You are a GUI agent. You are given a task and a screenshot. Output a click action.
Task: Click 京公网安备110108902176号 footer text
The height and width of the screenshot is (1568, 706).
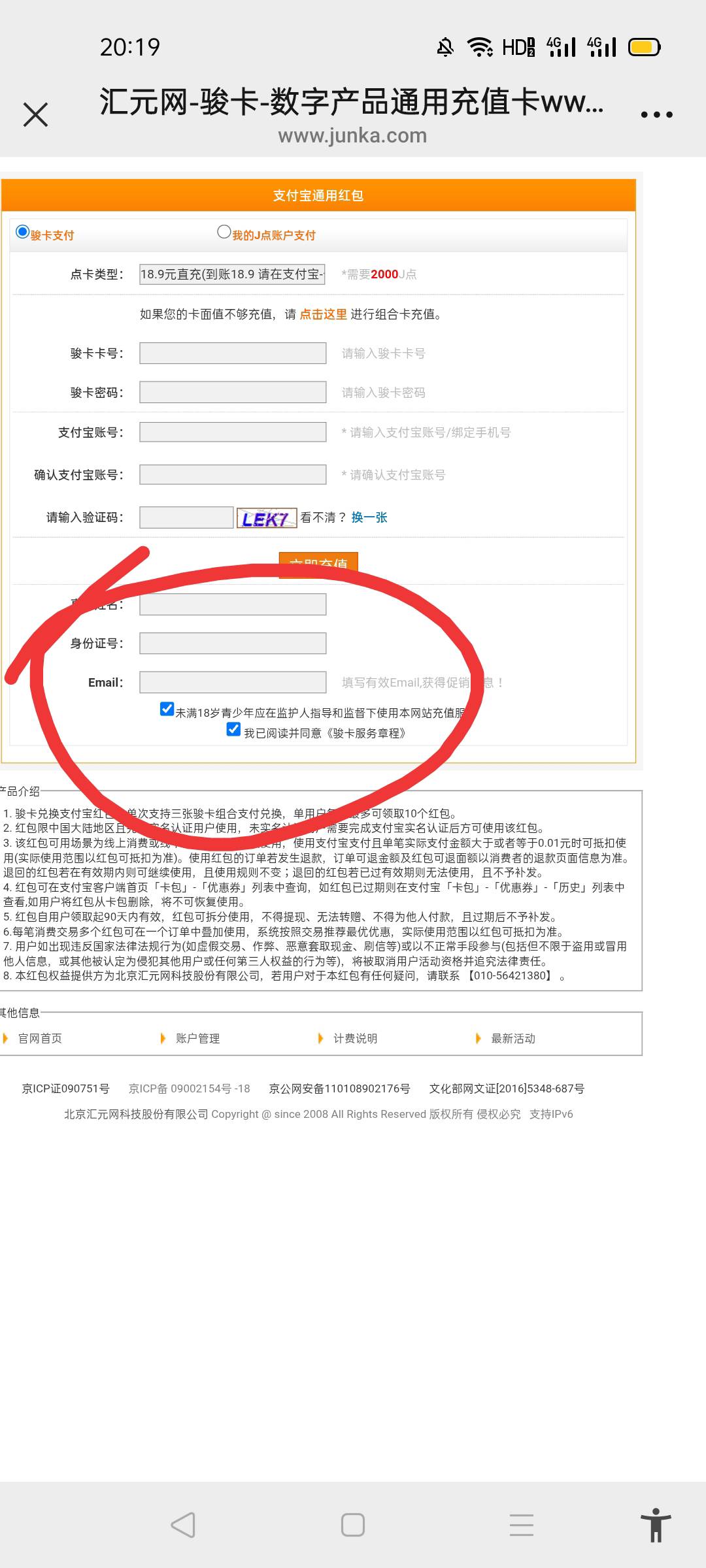(339, 1088)
